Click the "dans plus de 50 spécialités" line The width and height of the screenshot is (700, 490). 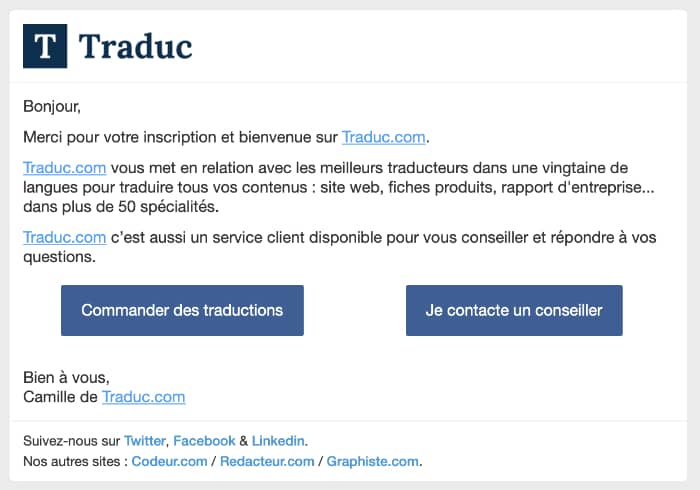pyautogui.click(x=120, y=207)
